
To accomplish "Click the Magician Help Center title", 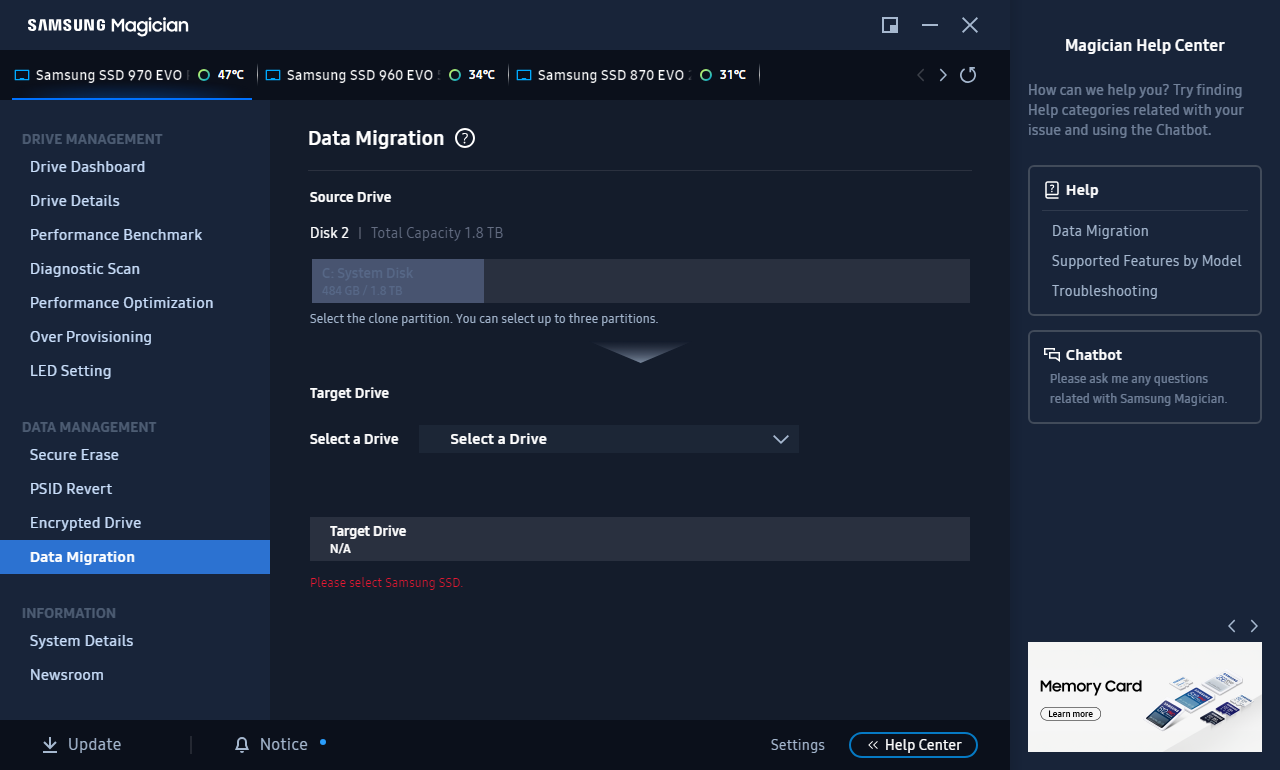I will (1145, 45).
